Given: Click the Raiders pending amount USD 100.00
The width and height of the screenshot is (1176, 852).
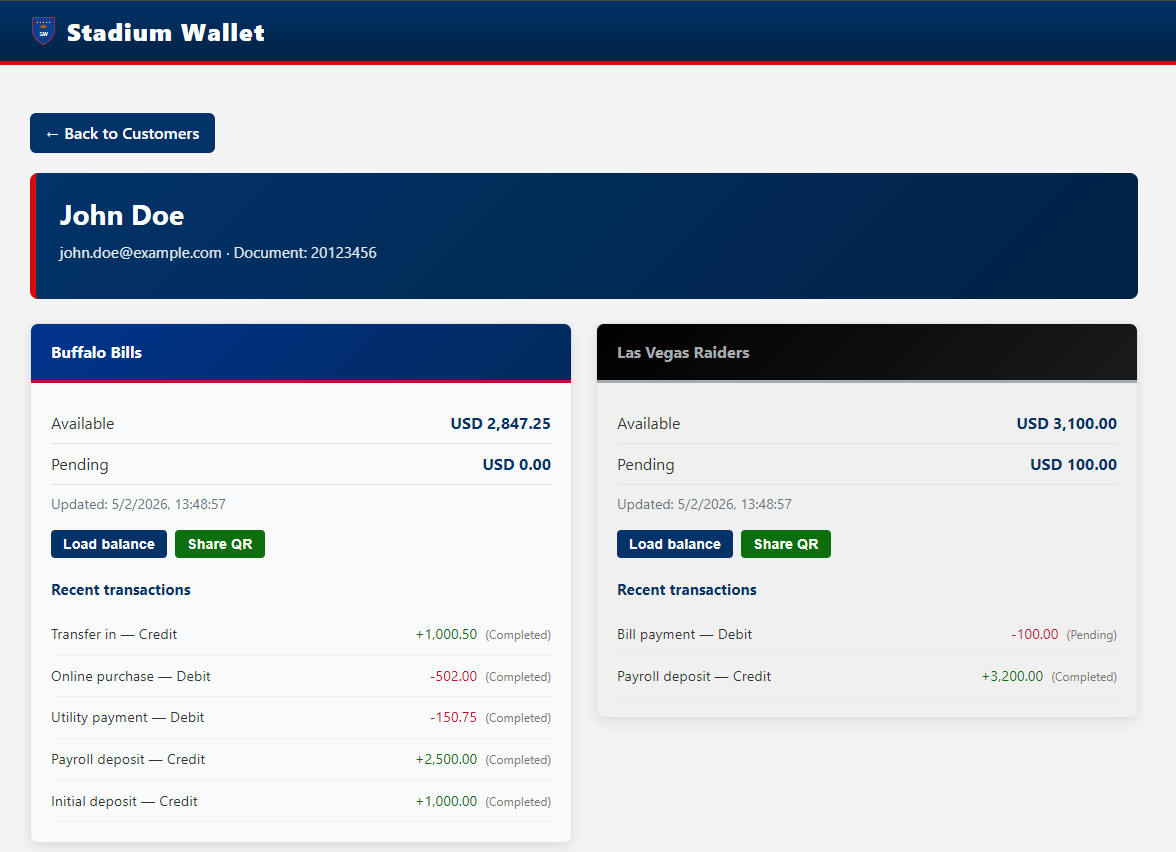Looking at the screenshot, I should [x=1073, y=465].
